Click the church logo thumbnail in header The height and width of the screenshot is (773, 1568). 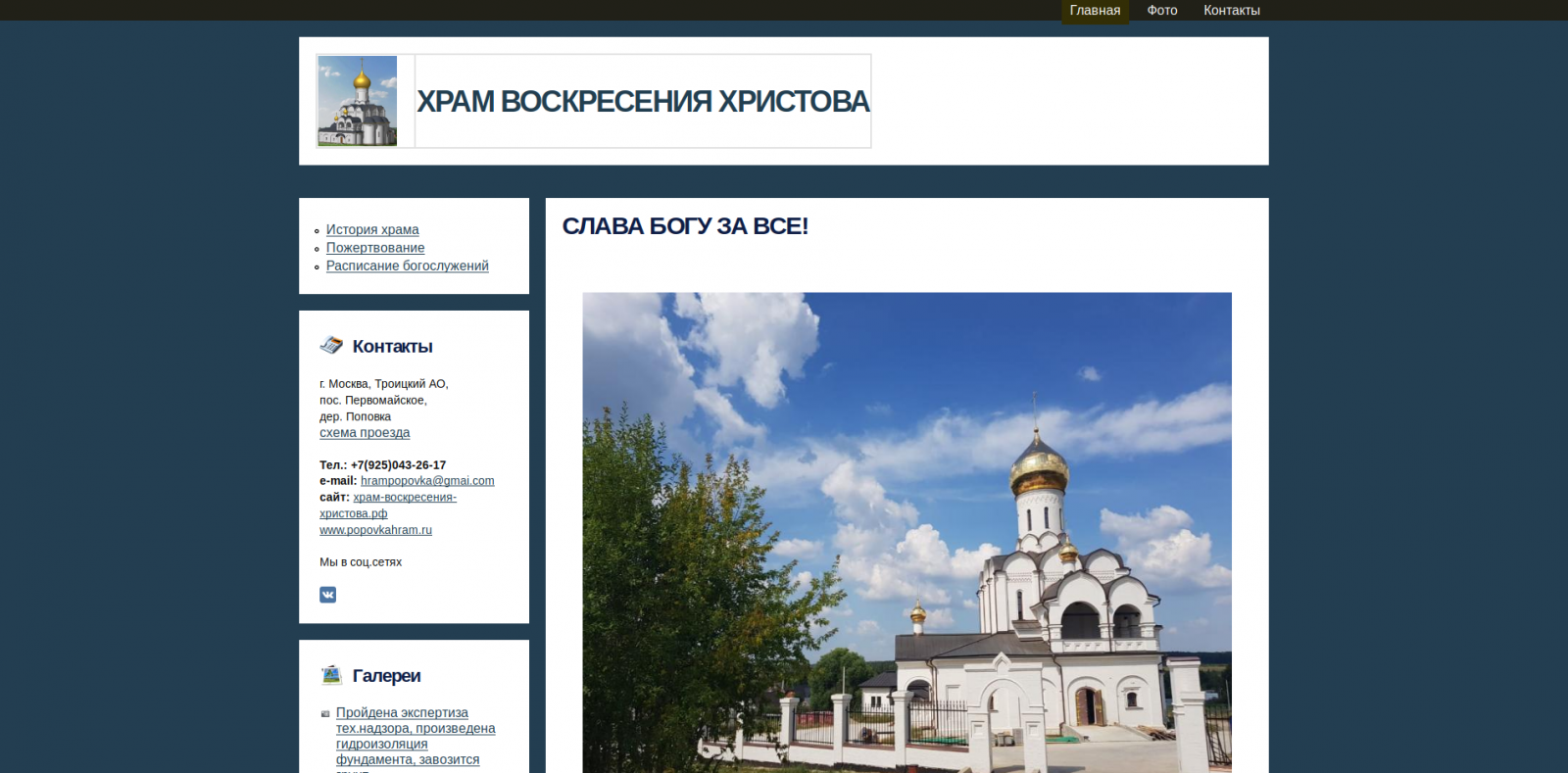358,101
